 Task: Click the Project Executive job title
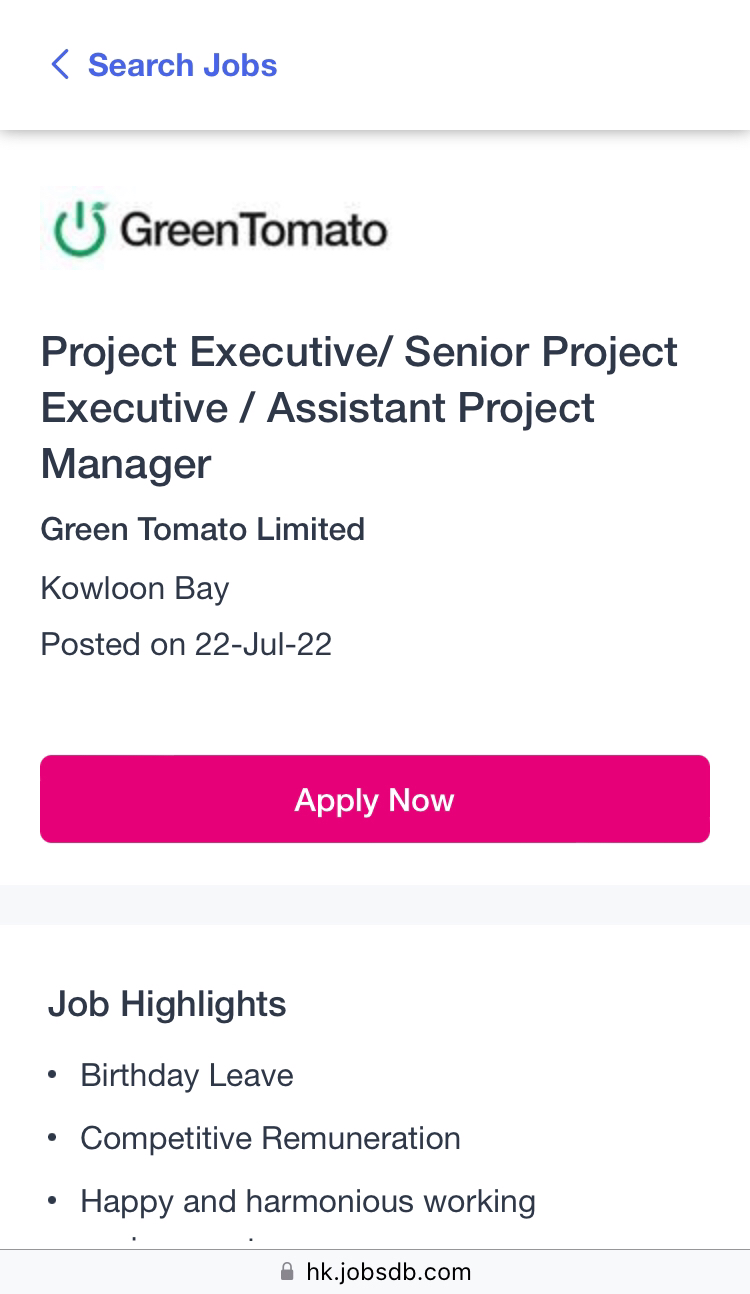359,407
